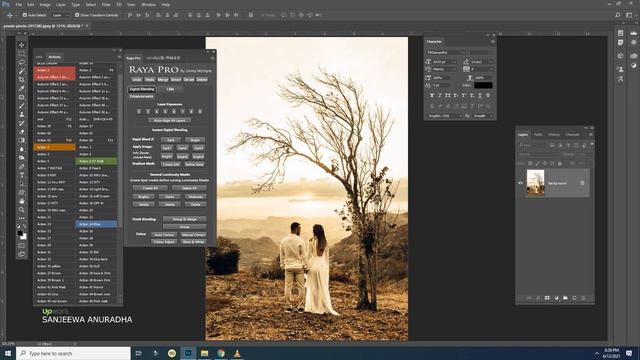The width and height of the screenshot is (640, 360).
Task: Add a layer mask from Layers footer
Action: coord(547,298)
